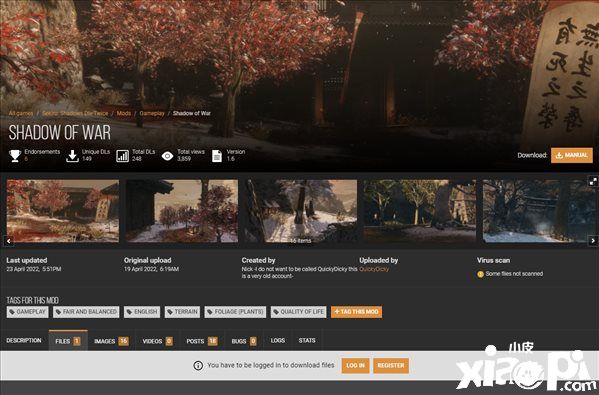Click the Endorsements trophy icon
599x395 pixels.
click(15, 155)
